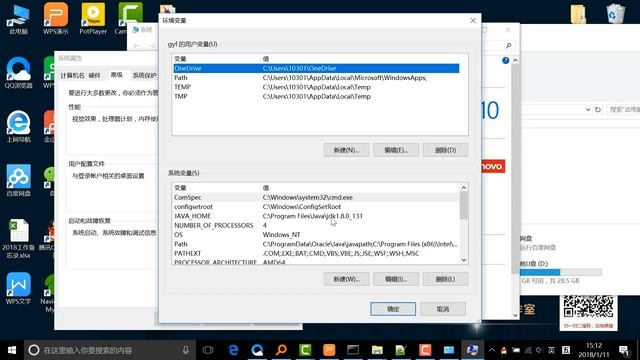
Task: Open address dropdown in Explorer window
Action: pyautogui.click(x=588, y=109)
